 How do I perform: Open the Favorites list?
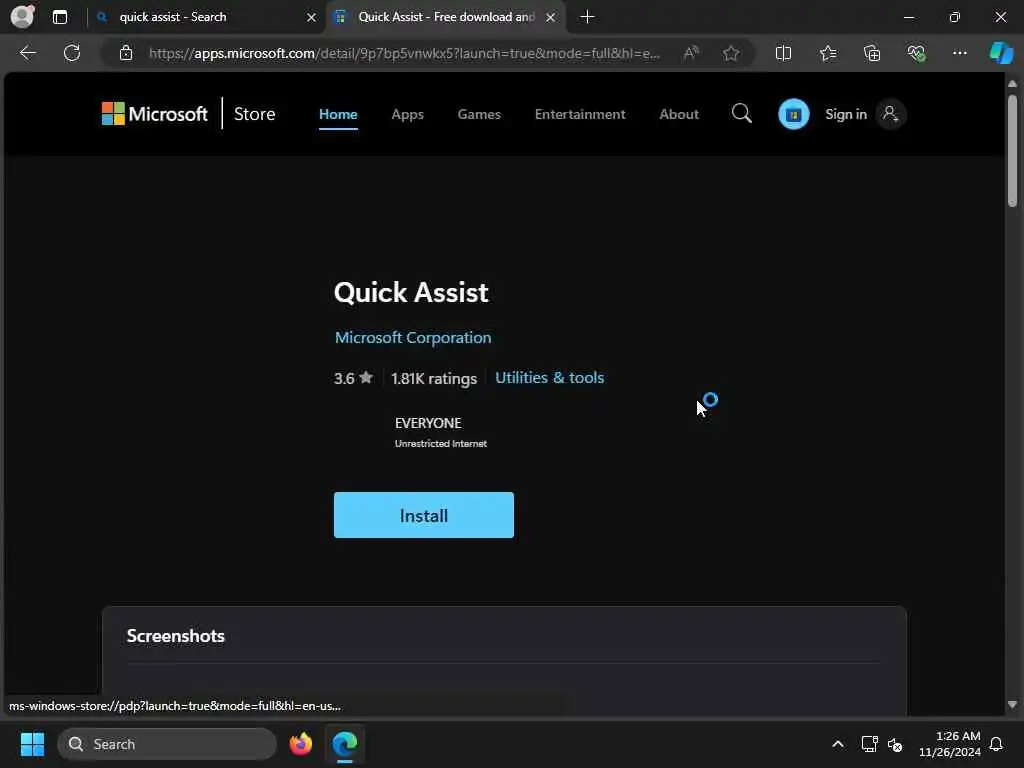(x=827, y=53)
